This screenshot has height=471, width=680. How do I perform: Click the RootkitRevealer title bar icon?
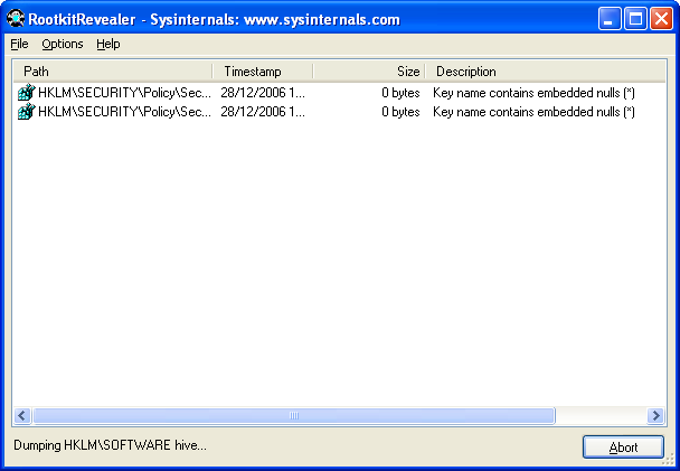(x=16, y=19)
